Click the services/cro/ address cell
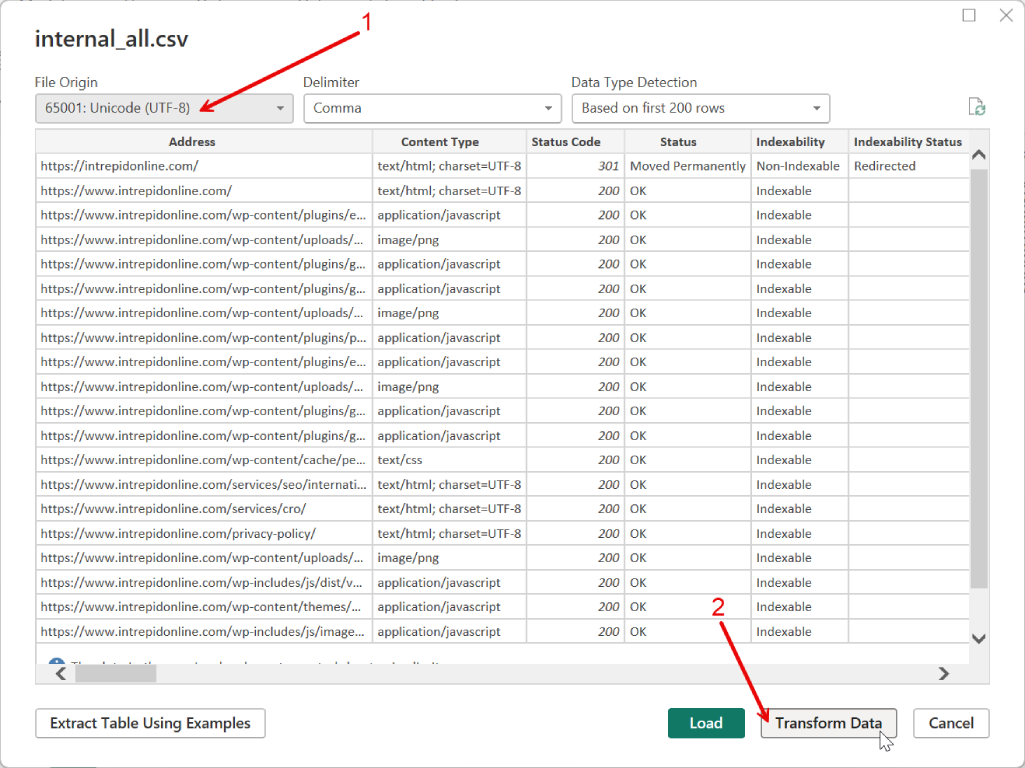Viewport: 1025px width, 768px height. 204,509
